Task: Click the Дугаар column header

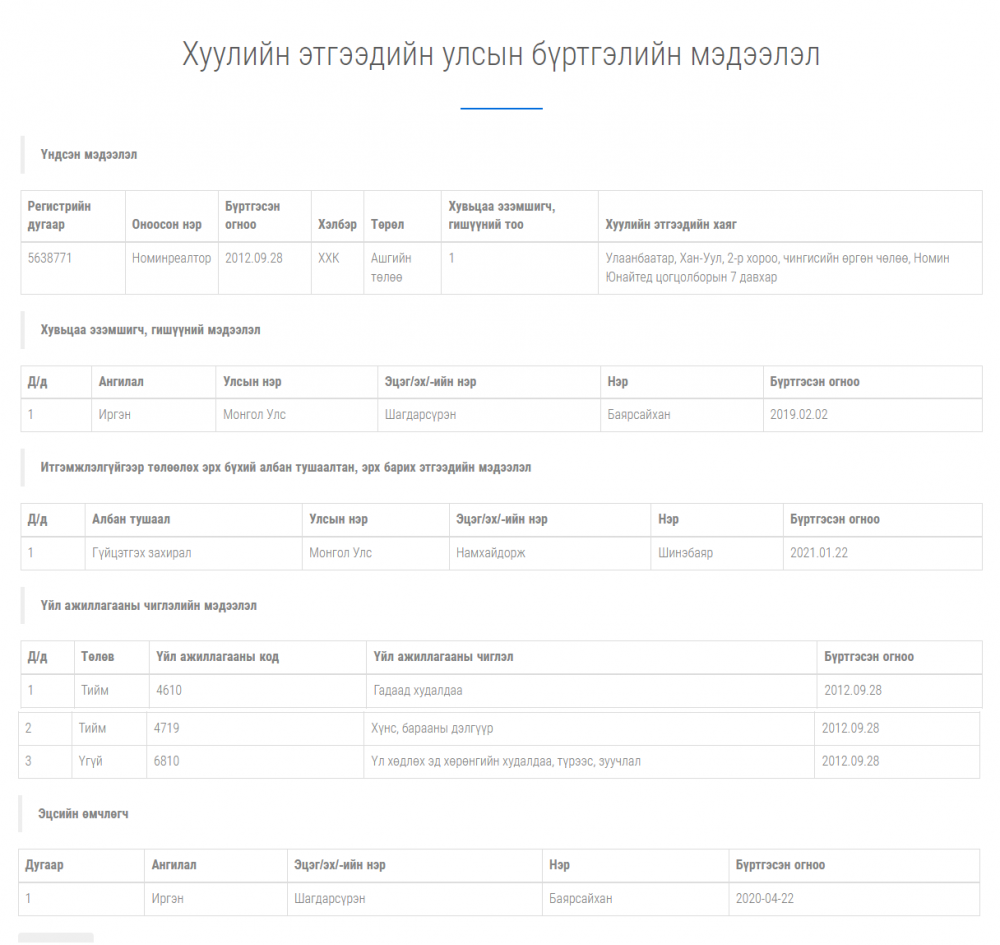Action: tap(44, 865)
